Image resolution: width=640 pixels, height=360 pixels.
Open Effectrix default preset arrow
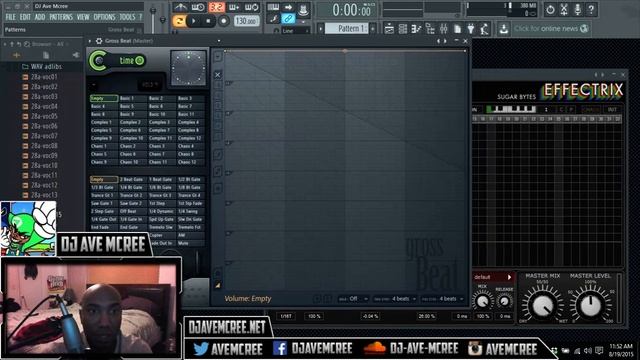(509, 278)
